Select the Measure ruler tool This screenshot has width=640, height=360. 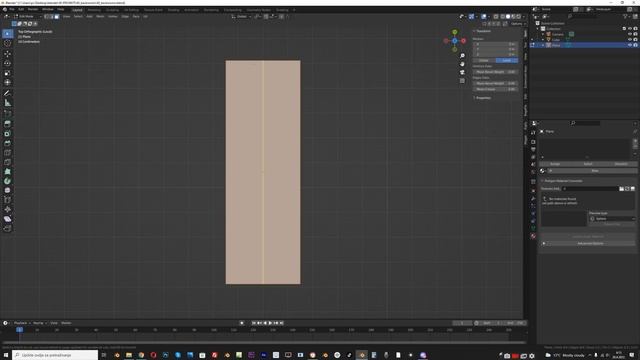[x=7, y=103]
